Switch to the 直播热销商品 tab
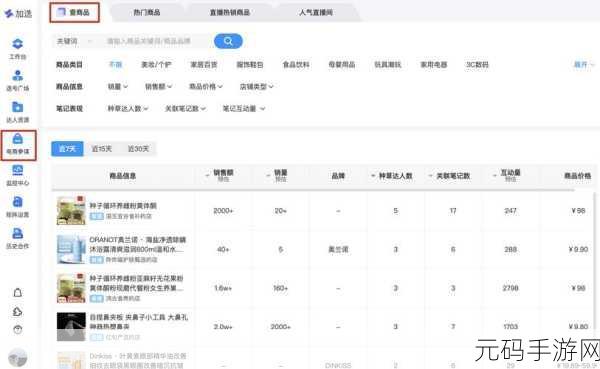 [x=230, y=13]
